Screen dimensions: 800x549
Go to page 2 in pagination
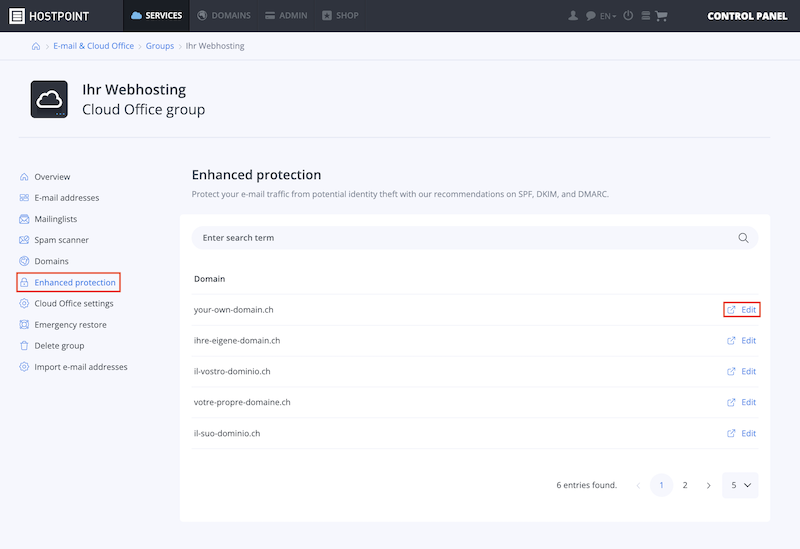685,485
